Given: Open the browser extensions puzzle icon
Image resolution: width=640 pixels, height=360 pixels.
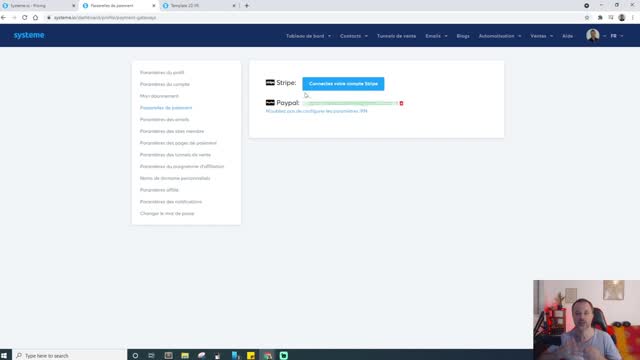Looking at the screenshot, I should 600,18.
